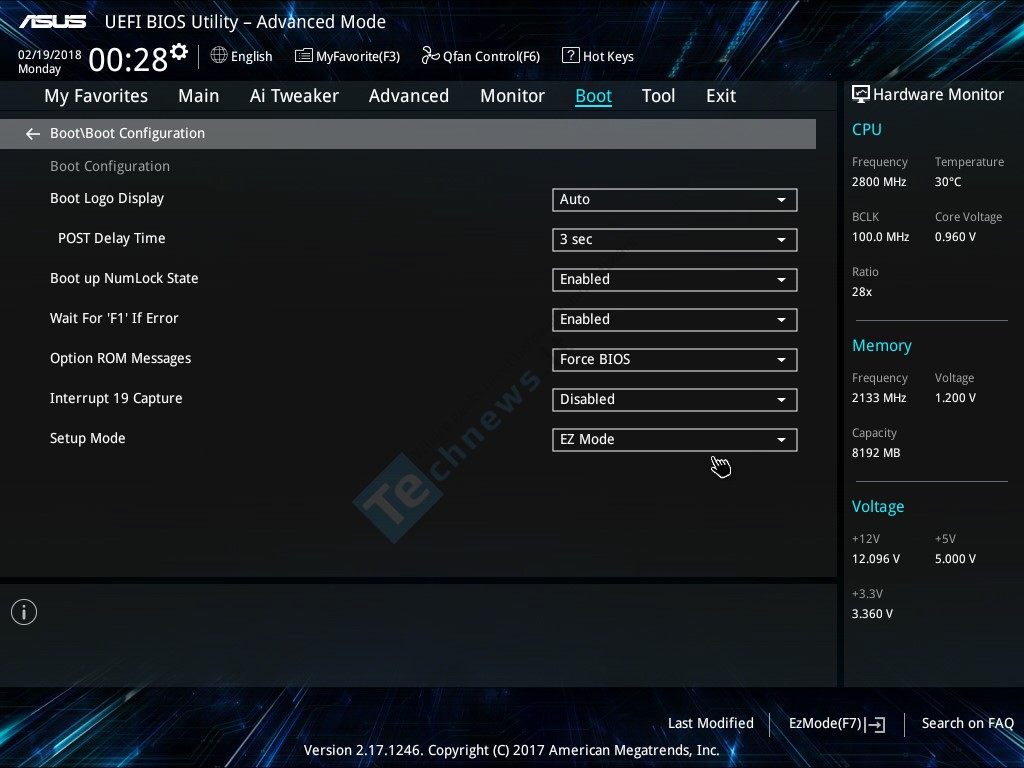This screenshot has width=1024, height=768.
Task: Select the POST Delay Time label
Action: click(x=112, y=238)
